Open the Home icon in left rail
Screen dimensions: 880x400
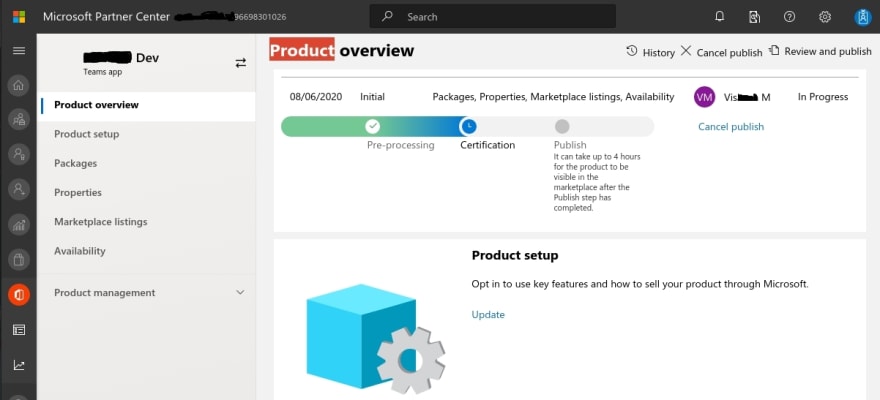19,85
